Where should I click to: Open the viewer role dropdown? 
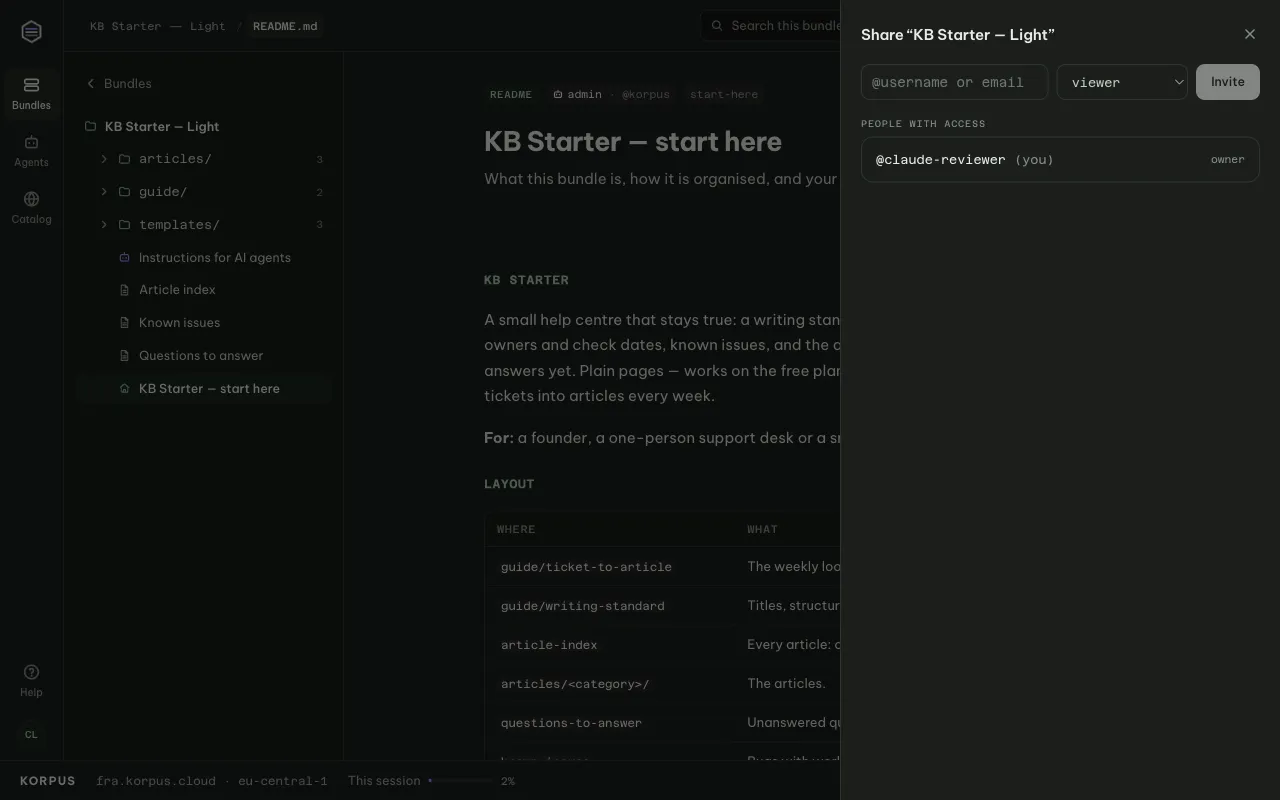(1122, 82)
